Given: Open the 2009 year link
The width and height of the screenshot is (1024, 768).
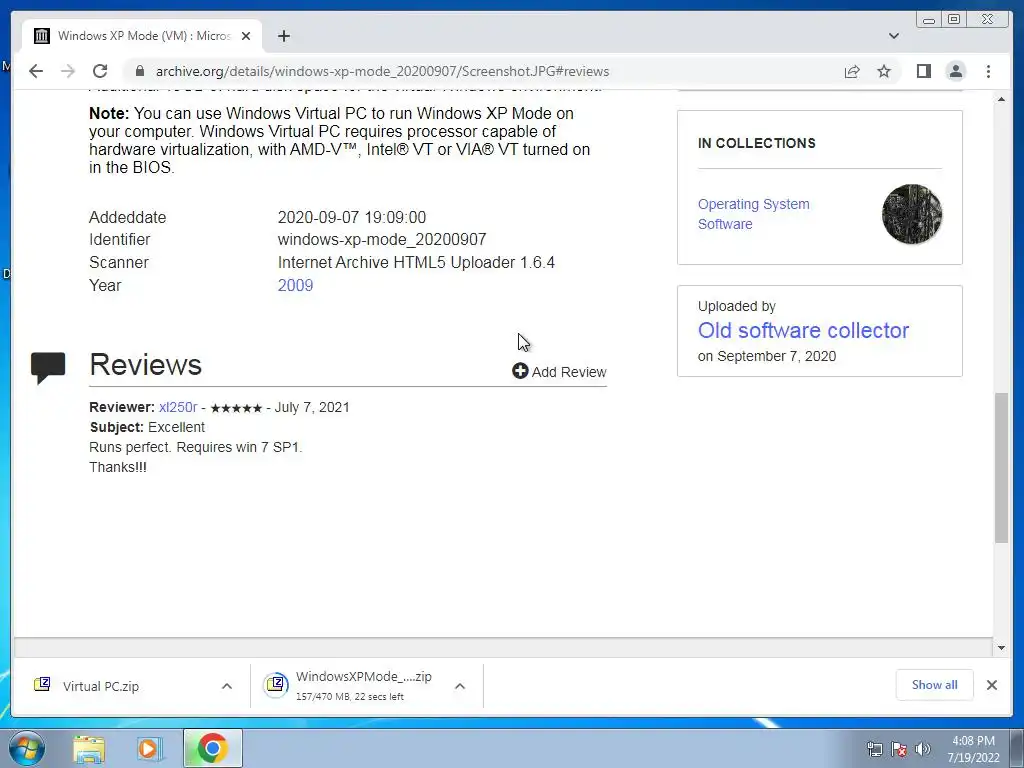Looking at the screenshot, I should point(295,285).
